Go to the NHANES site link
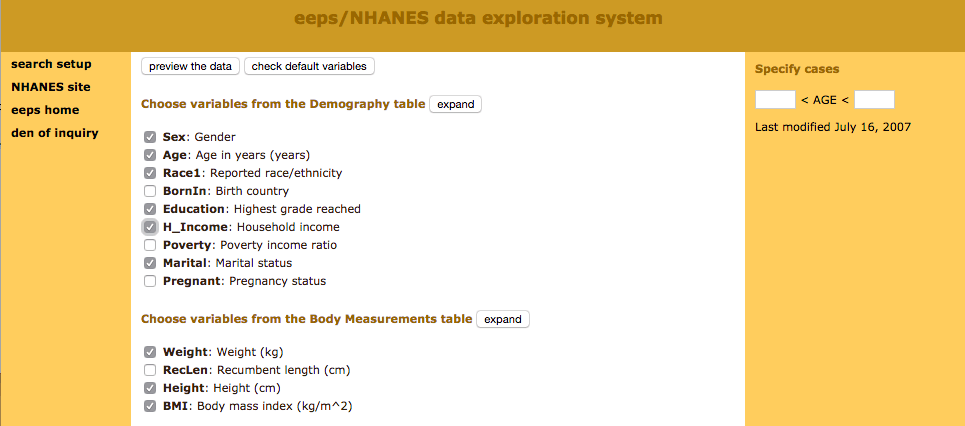Screen dimensions: 965x426 pos(51,87)
